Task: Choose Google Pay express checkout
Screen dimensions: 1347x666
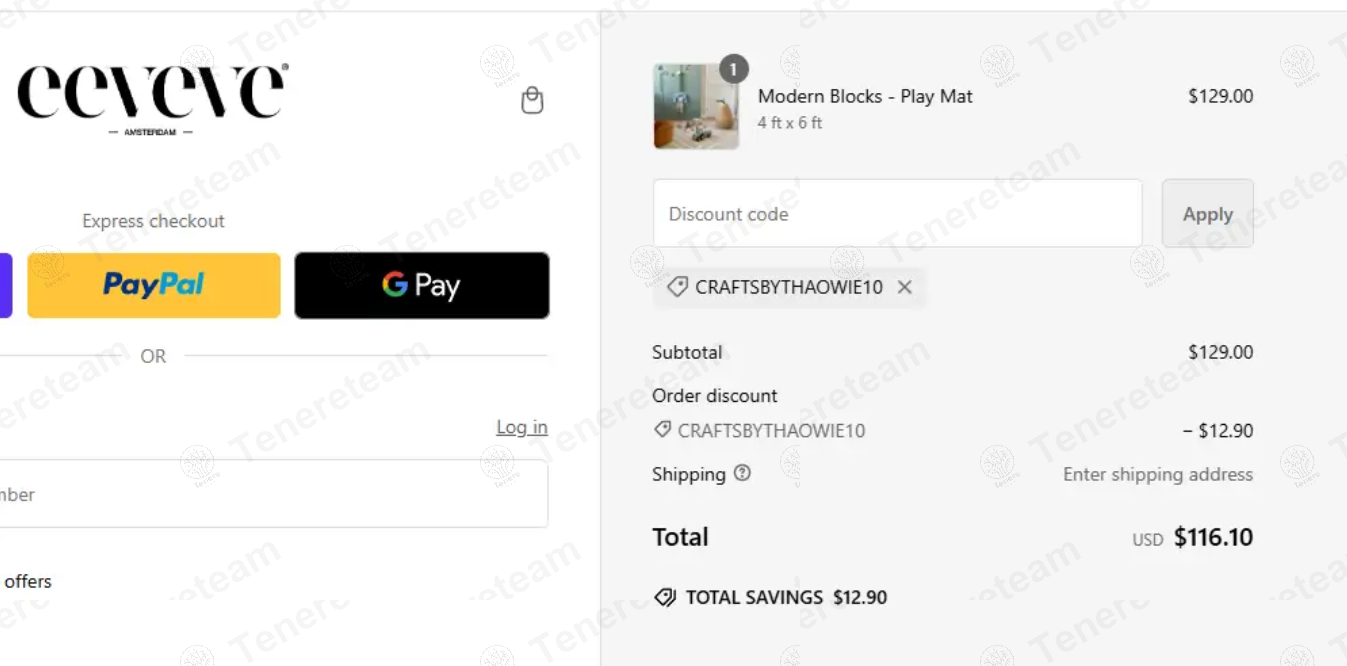Action: point(421,285)
